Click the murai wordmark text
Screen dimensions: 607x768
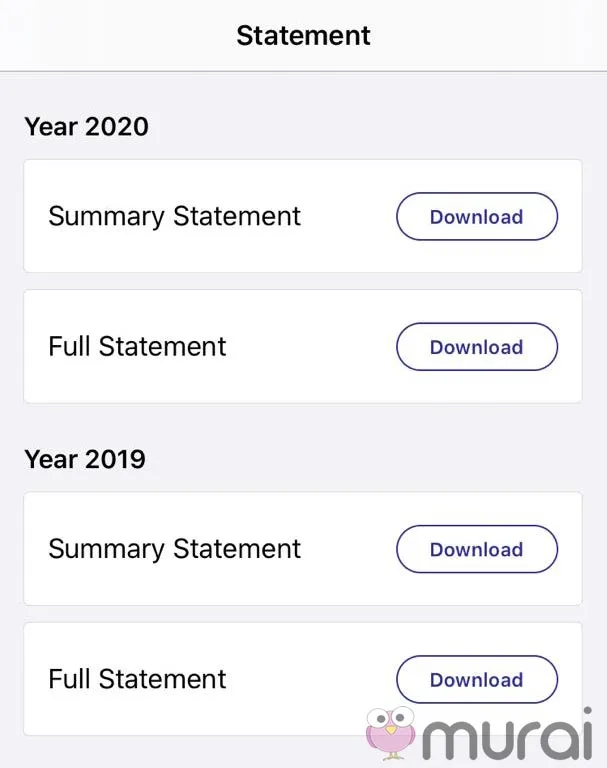(x=511, y=735)
